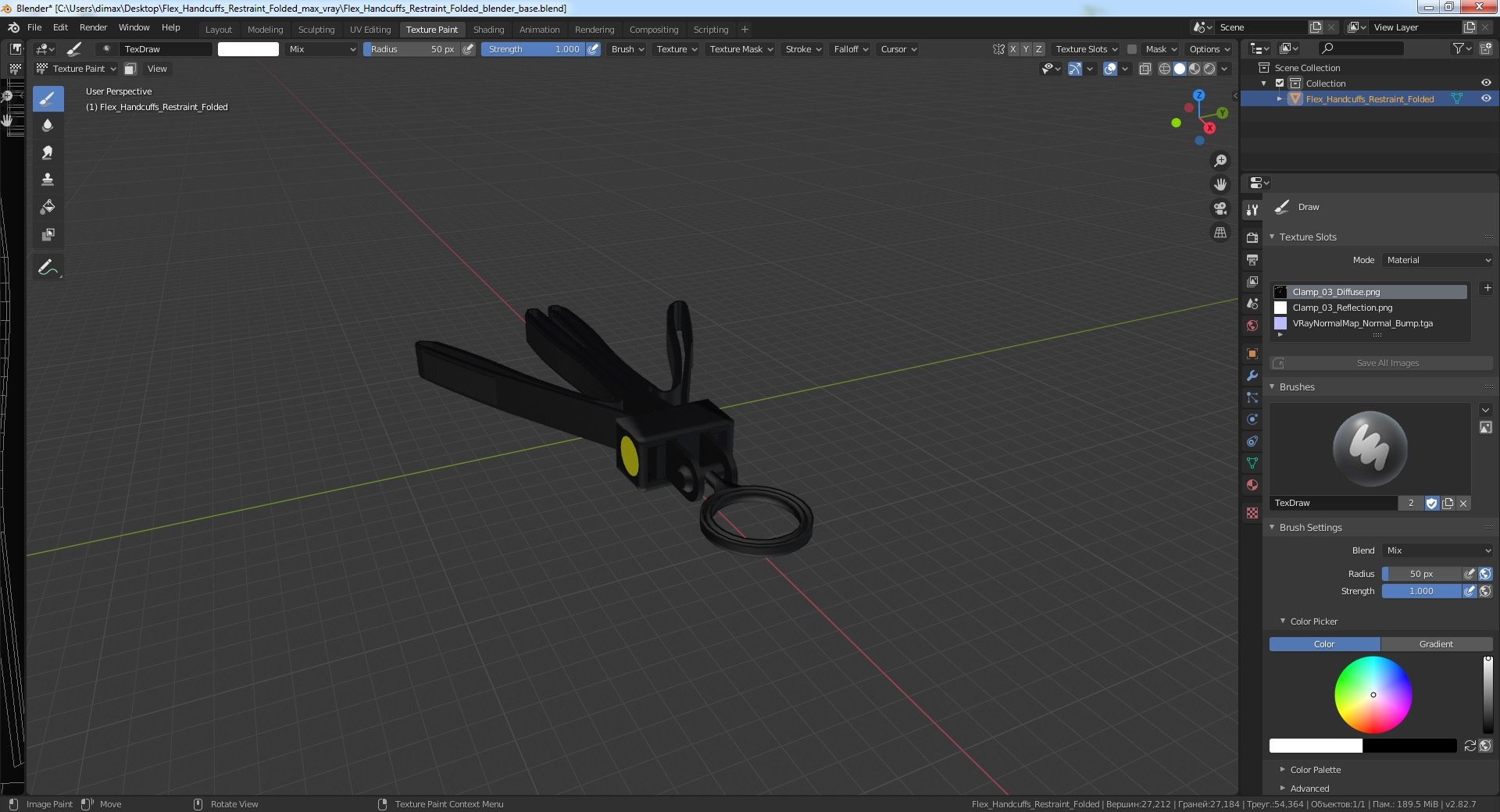Pick a hue on the color wheel

(1373, 695)
